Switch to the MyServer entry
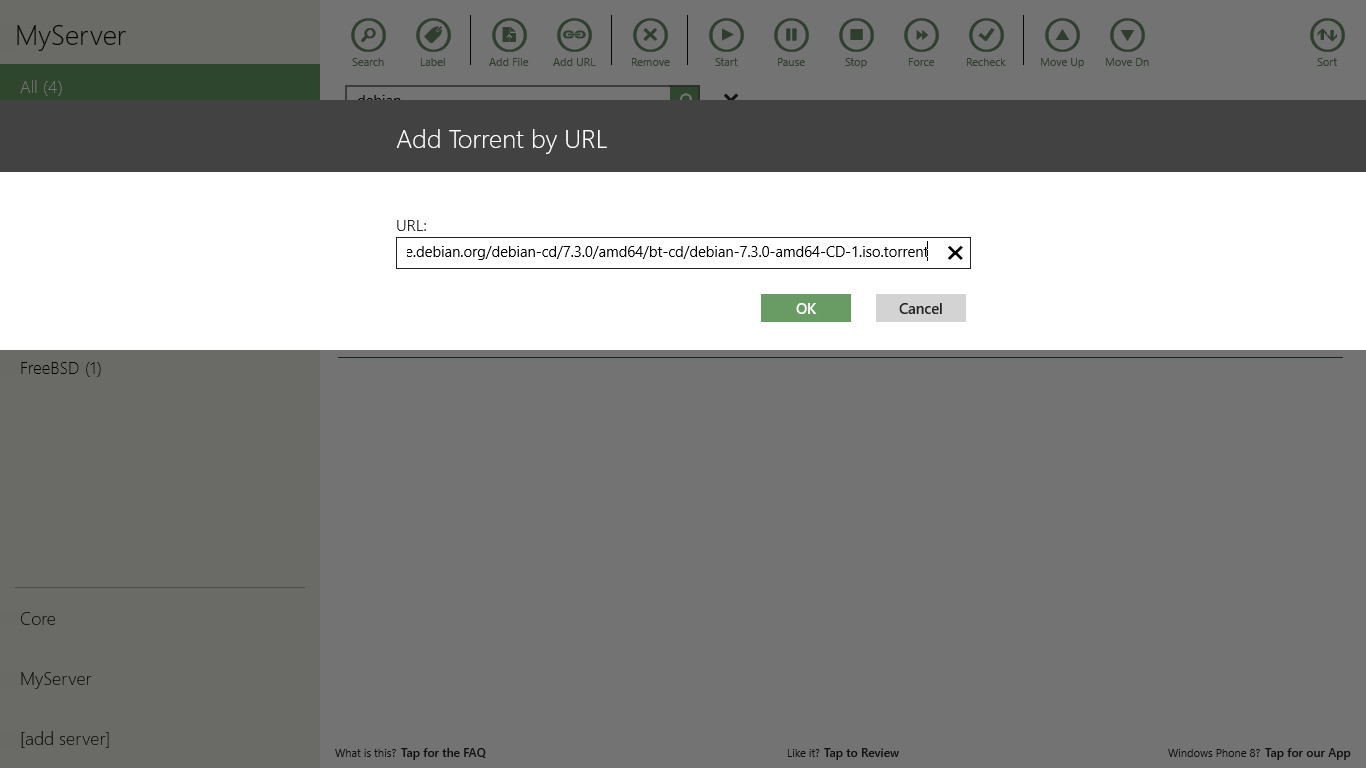This screenshot has width=1366, height=768. click(56, 679)
